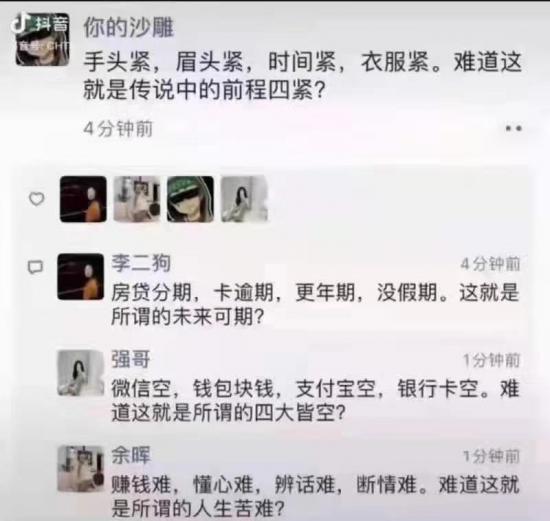Click 强哥's comment about 四大皆空
This screenshot has height=521, width=550.
coord(315,400)
